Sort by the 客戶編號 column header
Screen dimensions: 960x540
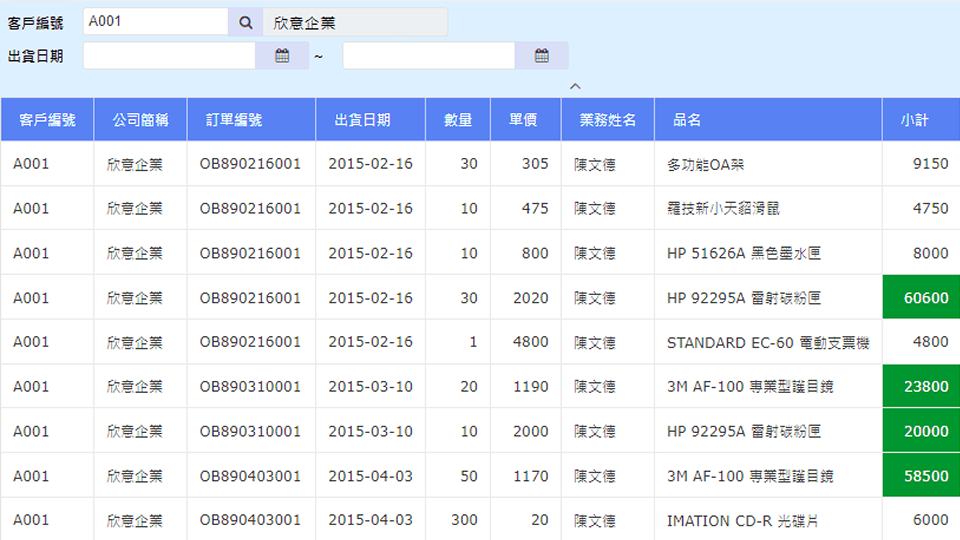pos(47,120)
